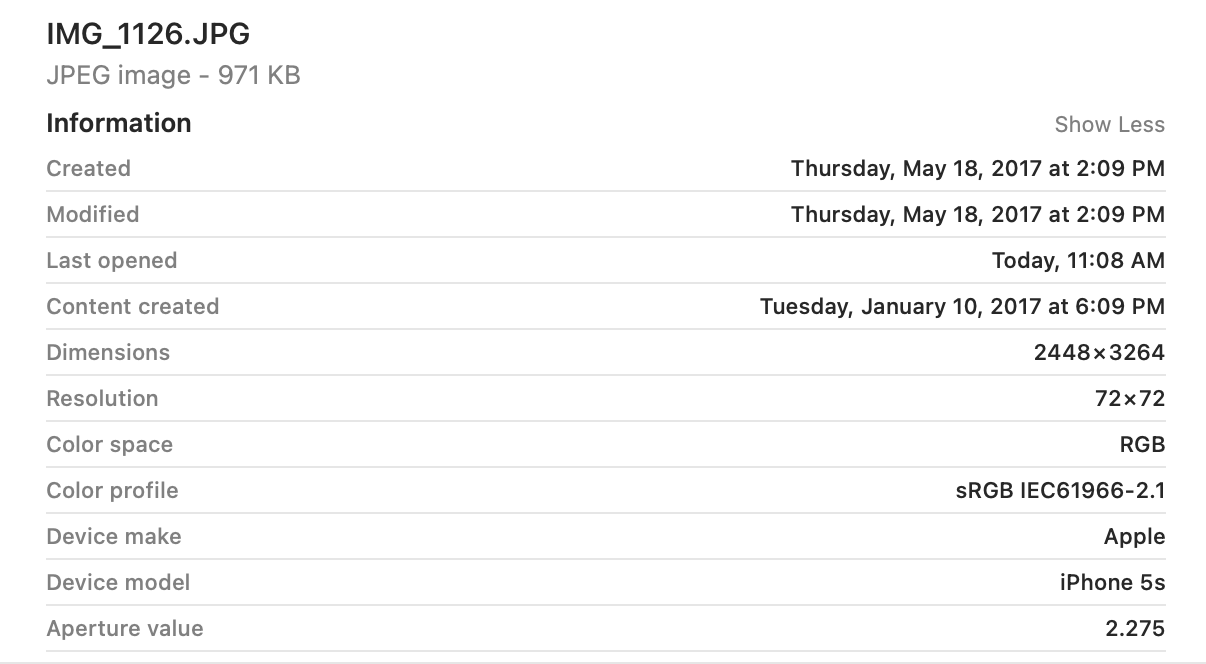This screenshot has width=1206, height=664.
Task: Click the Created label
Action: pos(88,168)
